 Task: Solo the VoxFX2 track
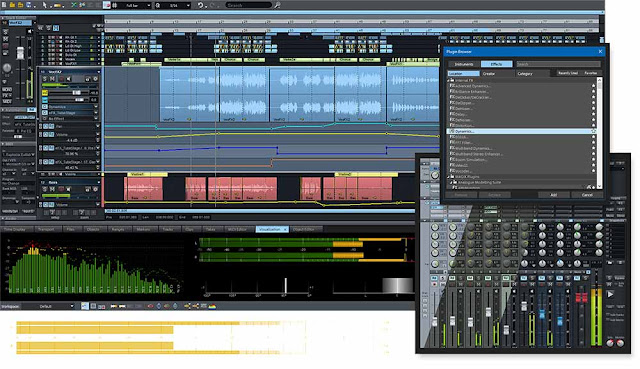pos(45,79)
